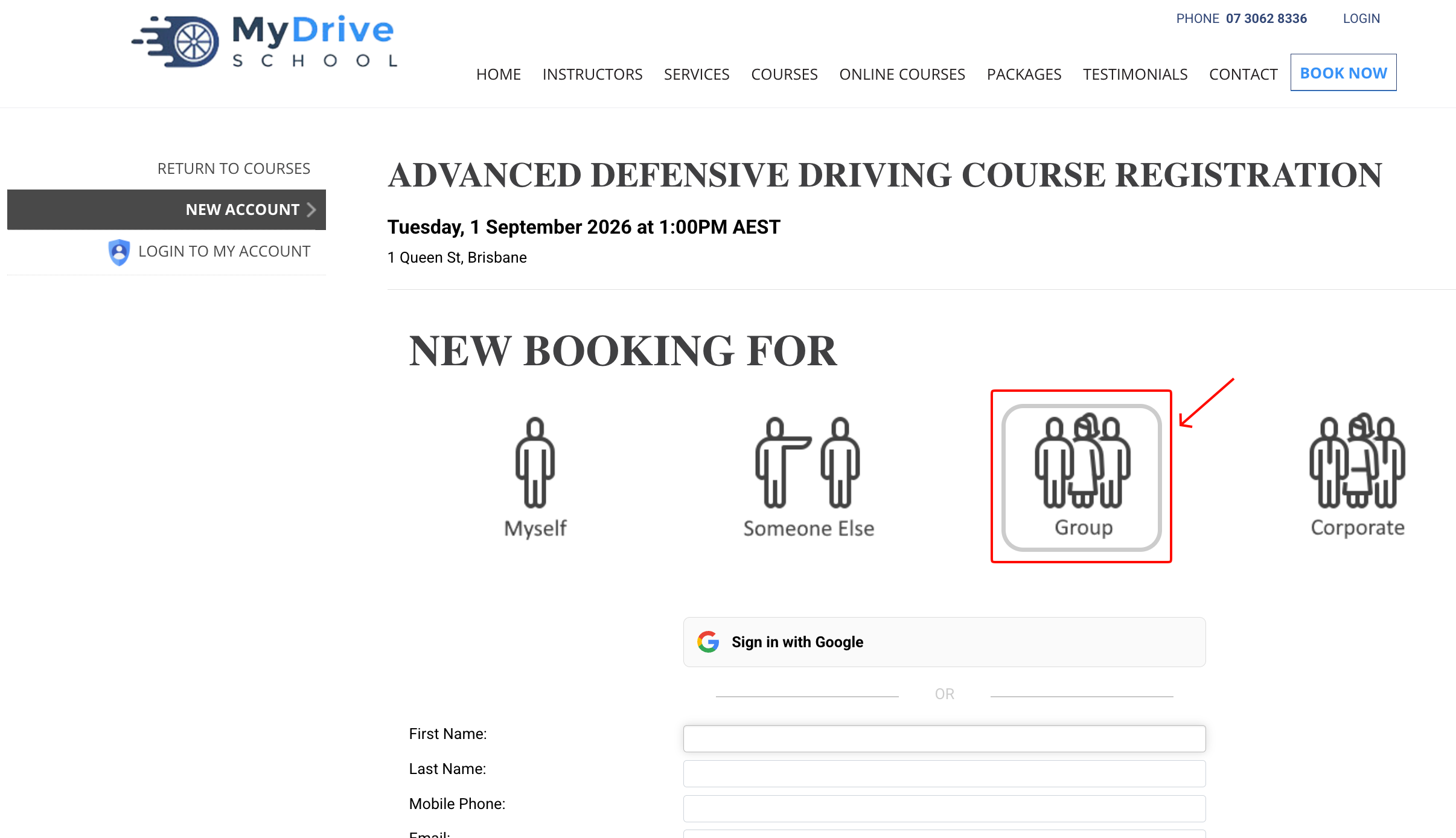
Task: Select the Group booking option
Action: 1082,478
